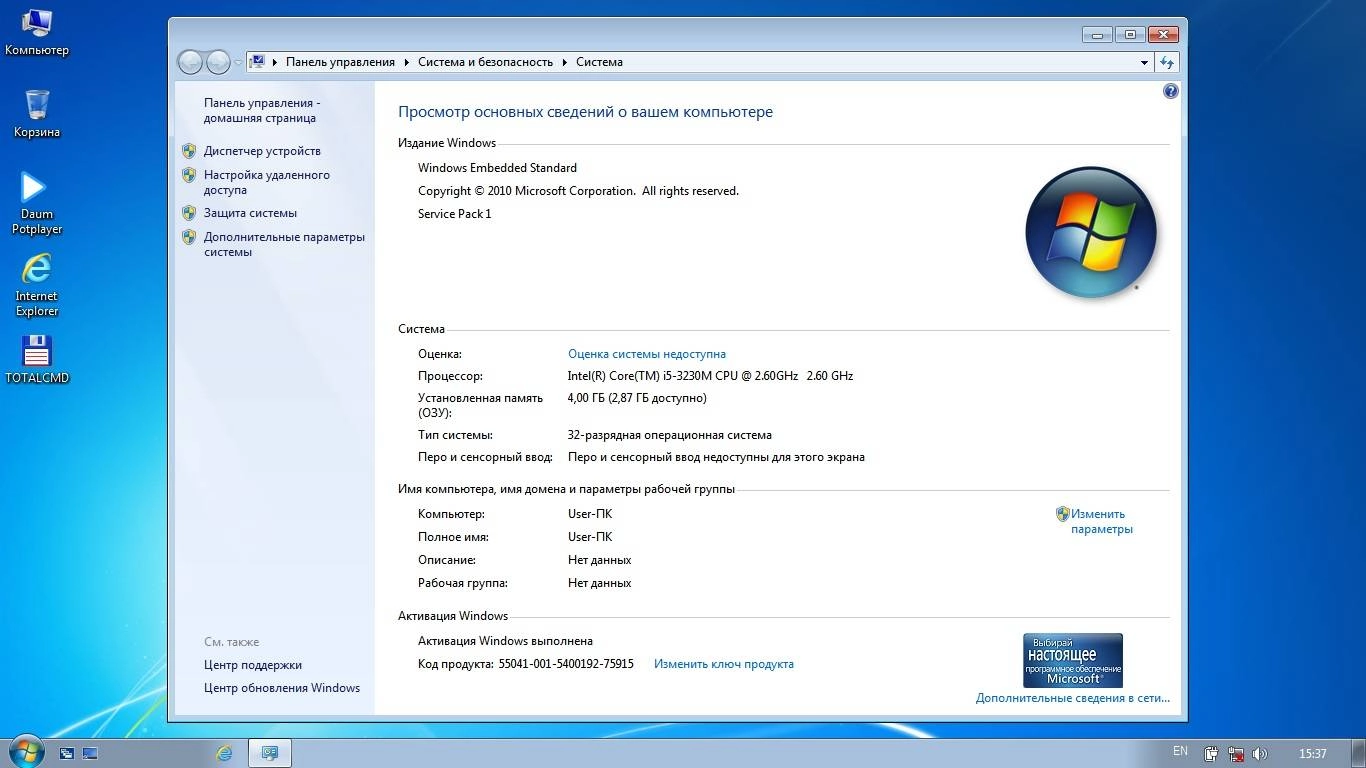Click Изменить ключ продукта link
Image resolution: width=1366 pixels, height=768 pixels.
coord(724,664)
